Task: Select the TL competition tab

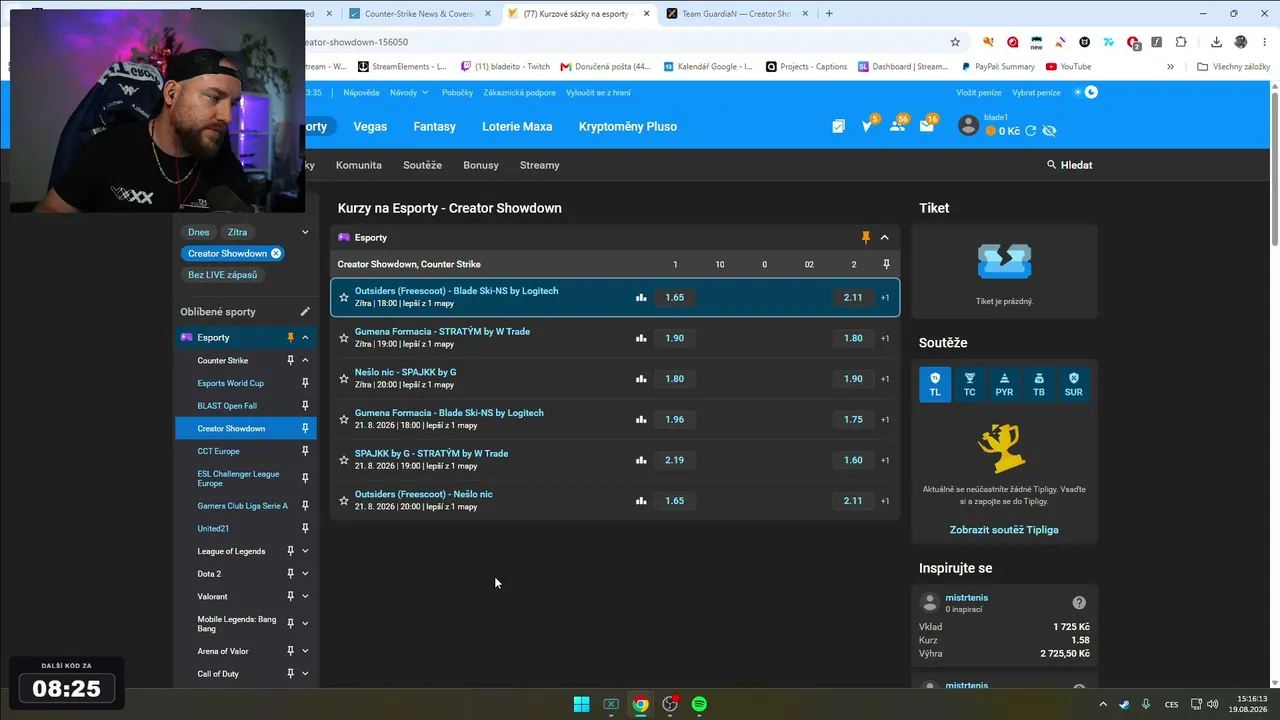Action: pyautogui.click(x=935, y=384)
